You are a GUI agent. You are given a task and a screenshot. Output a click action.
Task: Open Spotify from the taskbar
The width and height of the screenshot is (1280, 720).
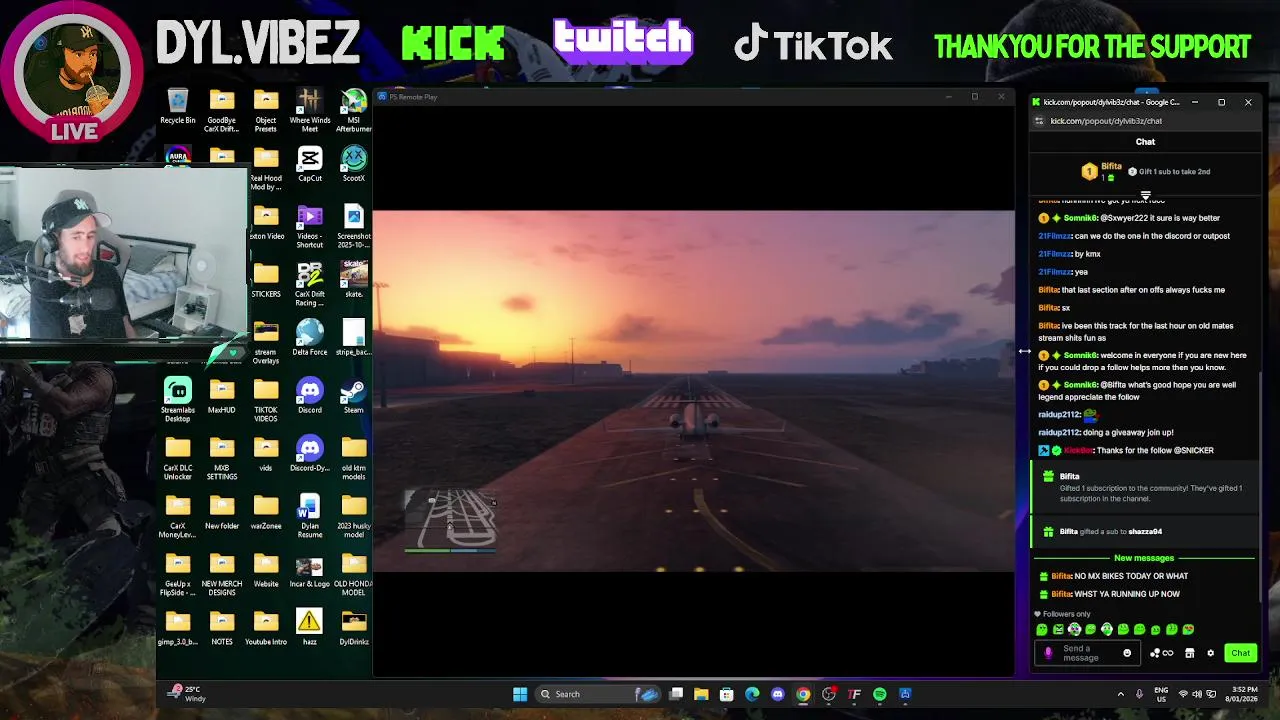(x=879, y=694)
